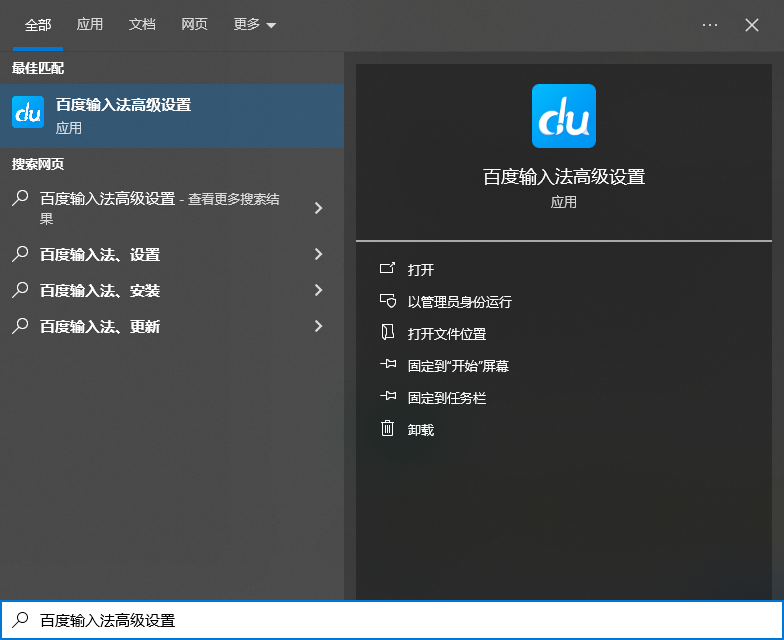Screen dimensions: 784x640
Task: Switch to the 全部 tab
Action: (38, 24)
